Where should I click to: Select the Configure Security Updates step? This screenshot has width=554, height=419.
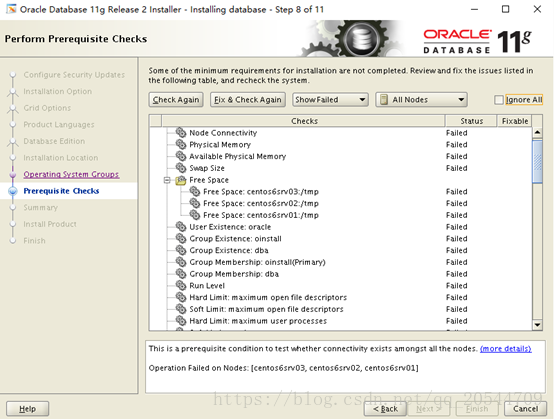[74, 75]
